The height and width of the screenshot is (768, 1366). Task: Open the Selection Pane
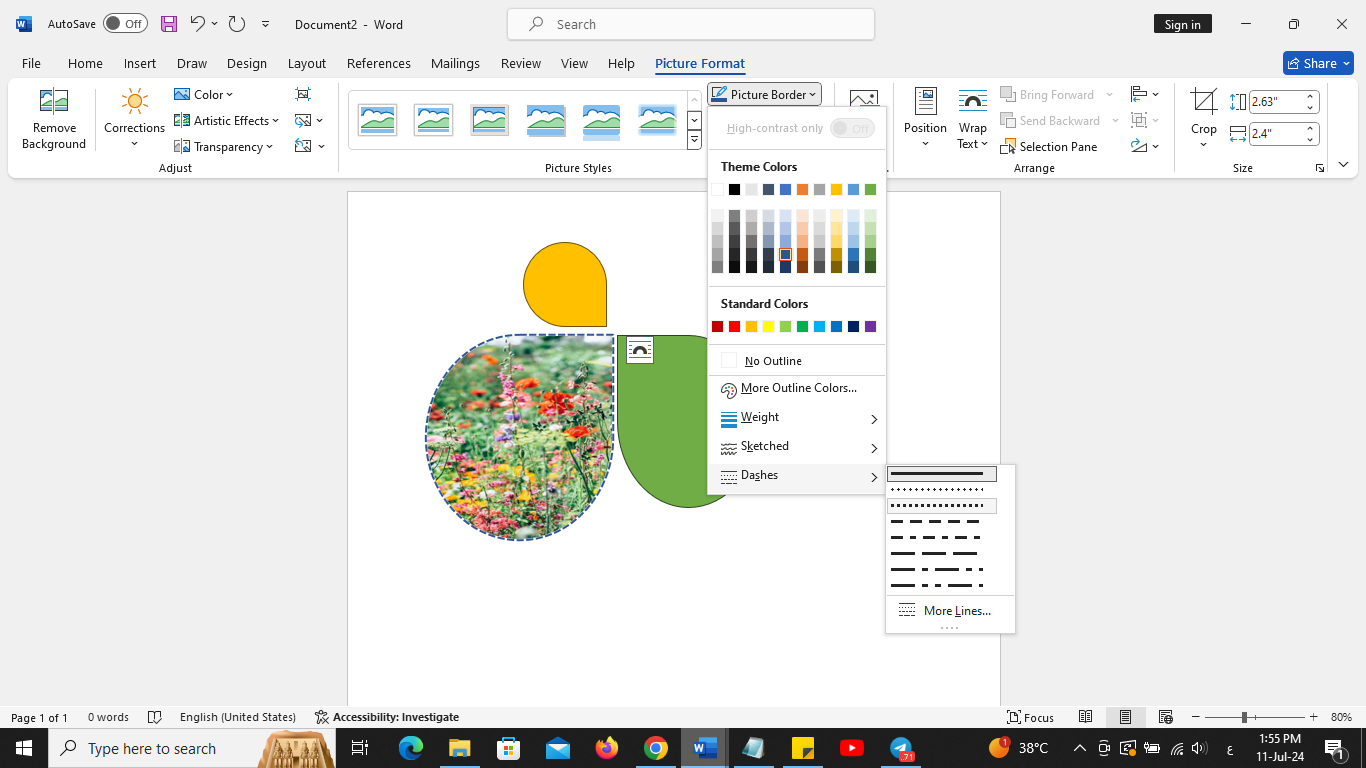pyautogui.click(x=1050, y=146)
